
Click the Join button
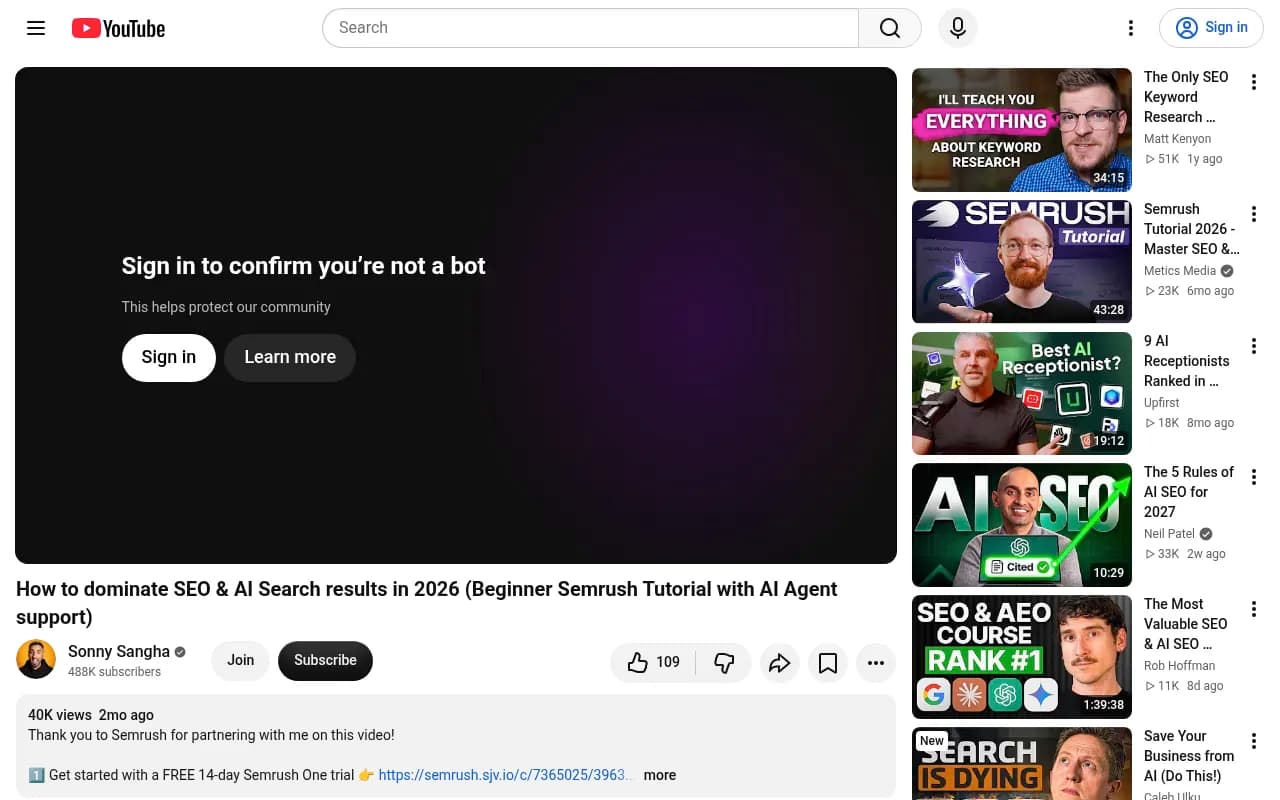(x=240, y=660)
